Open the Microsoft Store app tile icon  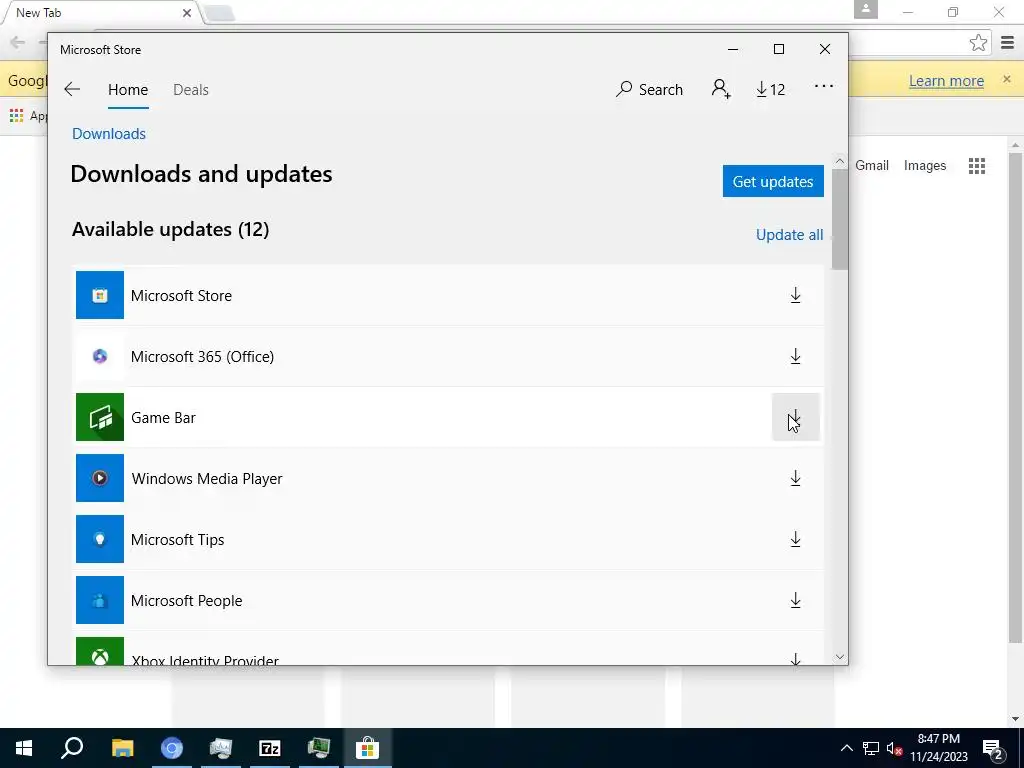pos(100,295)
